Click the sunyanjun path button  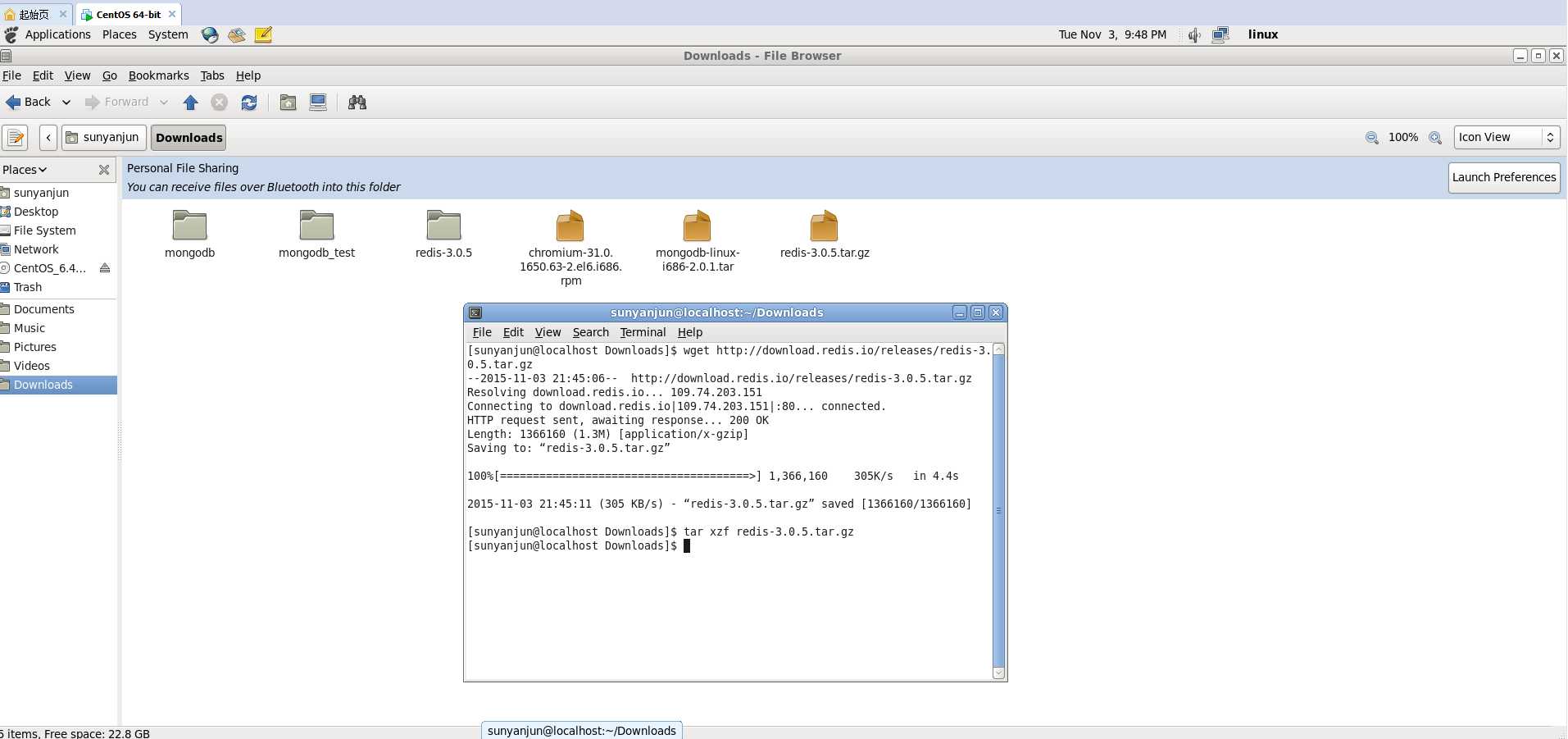103,138
